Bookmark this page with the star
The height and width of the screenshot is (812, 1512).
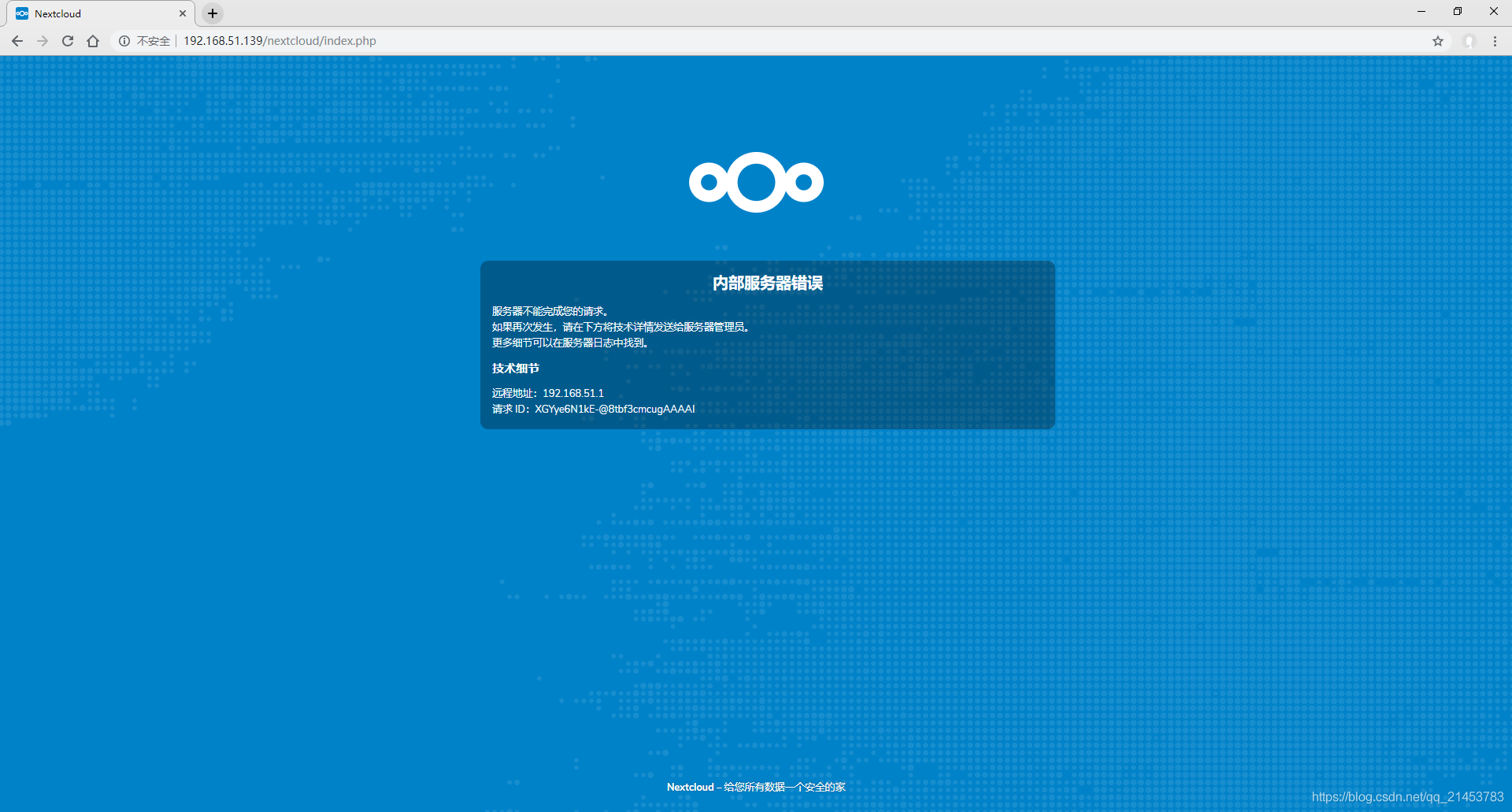tap(1438, 41)
